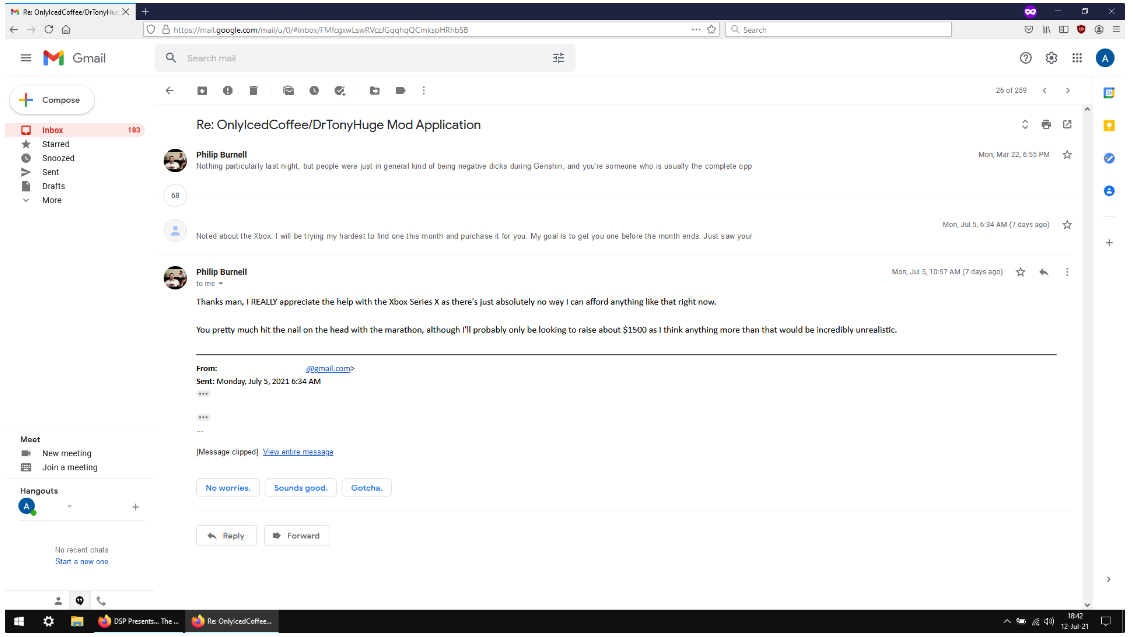Compose a new email
This screenshot has height=637, width=1133.
tap(52, 100)
